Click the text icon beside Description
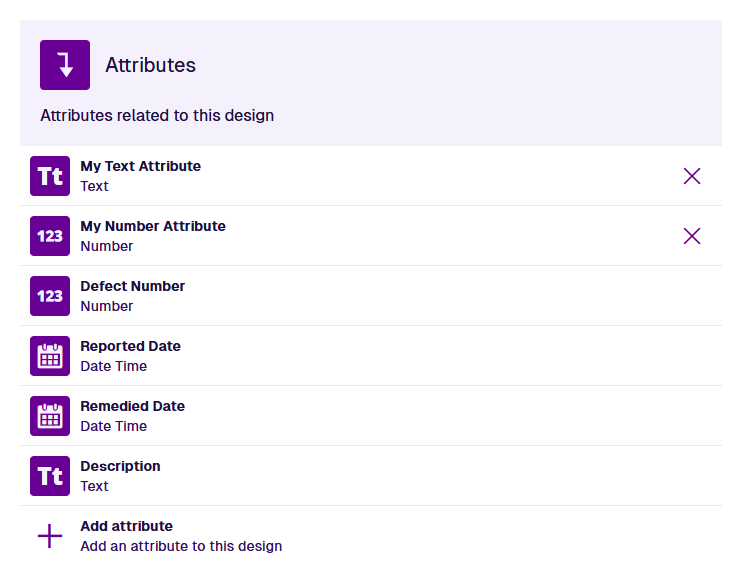This screenshot has width=742, height=565. pos(50,476)
